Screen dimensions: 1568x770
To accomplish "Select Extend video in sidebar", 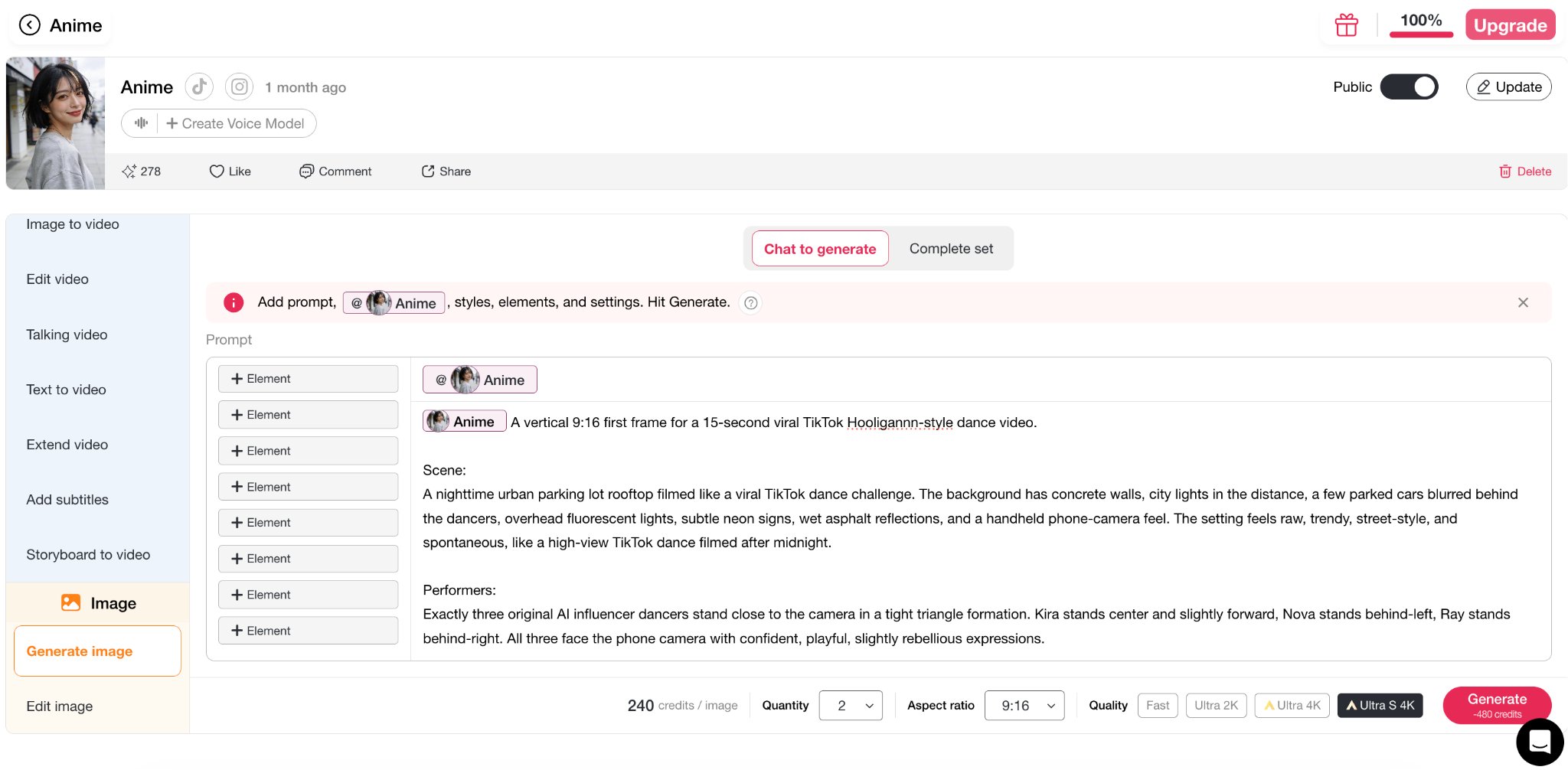I will pos(67,445).
